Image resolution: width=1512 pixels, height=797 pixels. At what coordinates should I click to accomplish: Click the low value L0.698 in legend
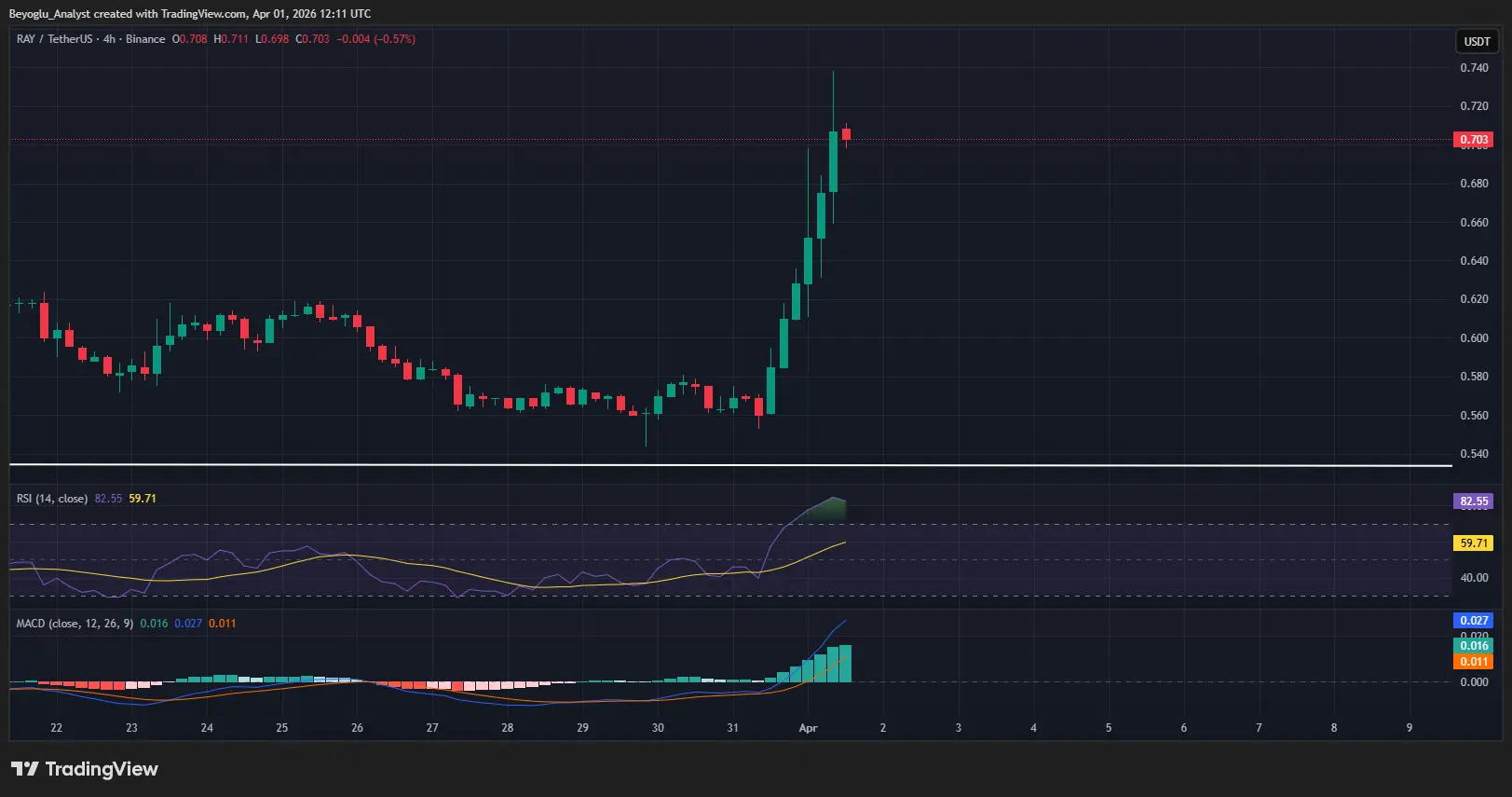coord(272,39)
